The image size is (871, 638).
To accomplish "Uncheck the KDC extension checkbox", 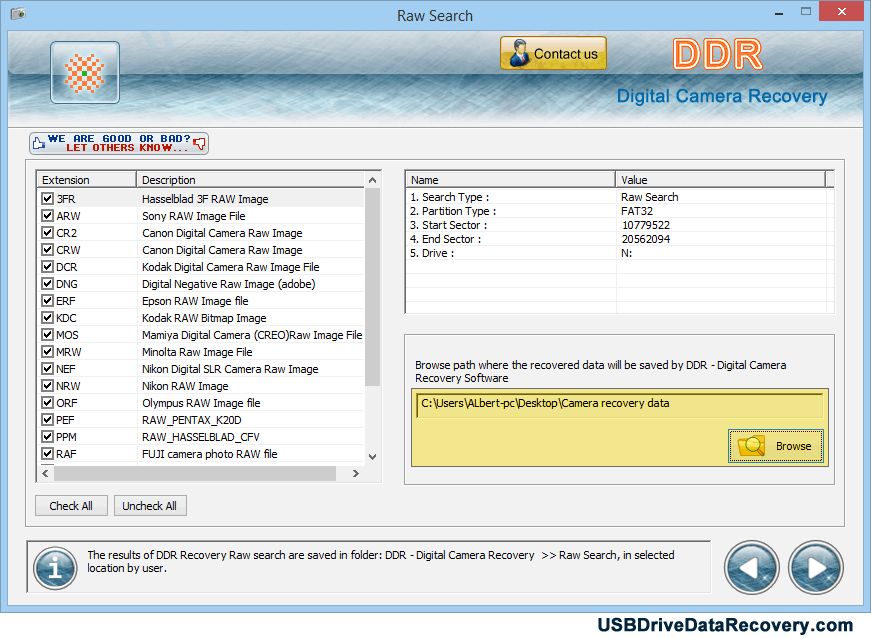I will coord(47,318).
